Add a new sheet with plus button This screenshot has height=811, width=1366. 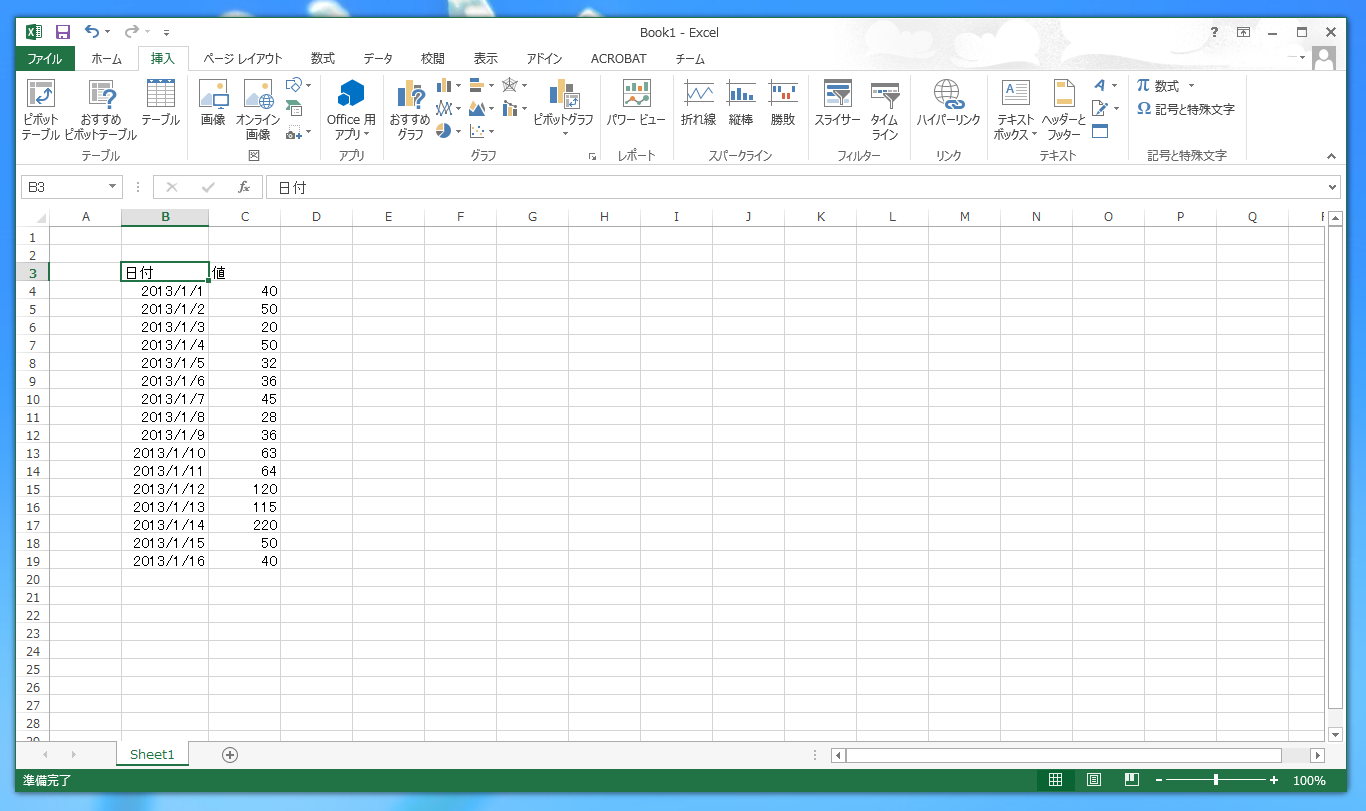(x=230, y=755)
